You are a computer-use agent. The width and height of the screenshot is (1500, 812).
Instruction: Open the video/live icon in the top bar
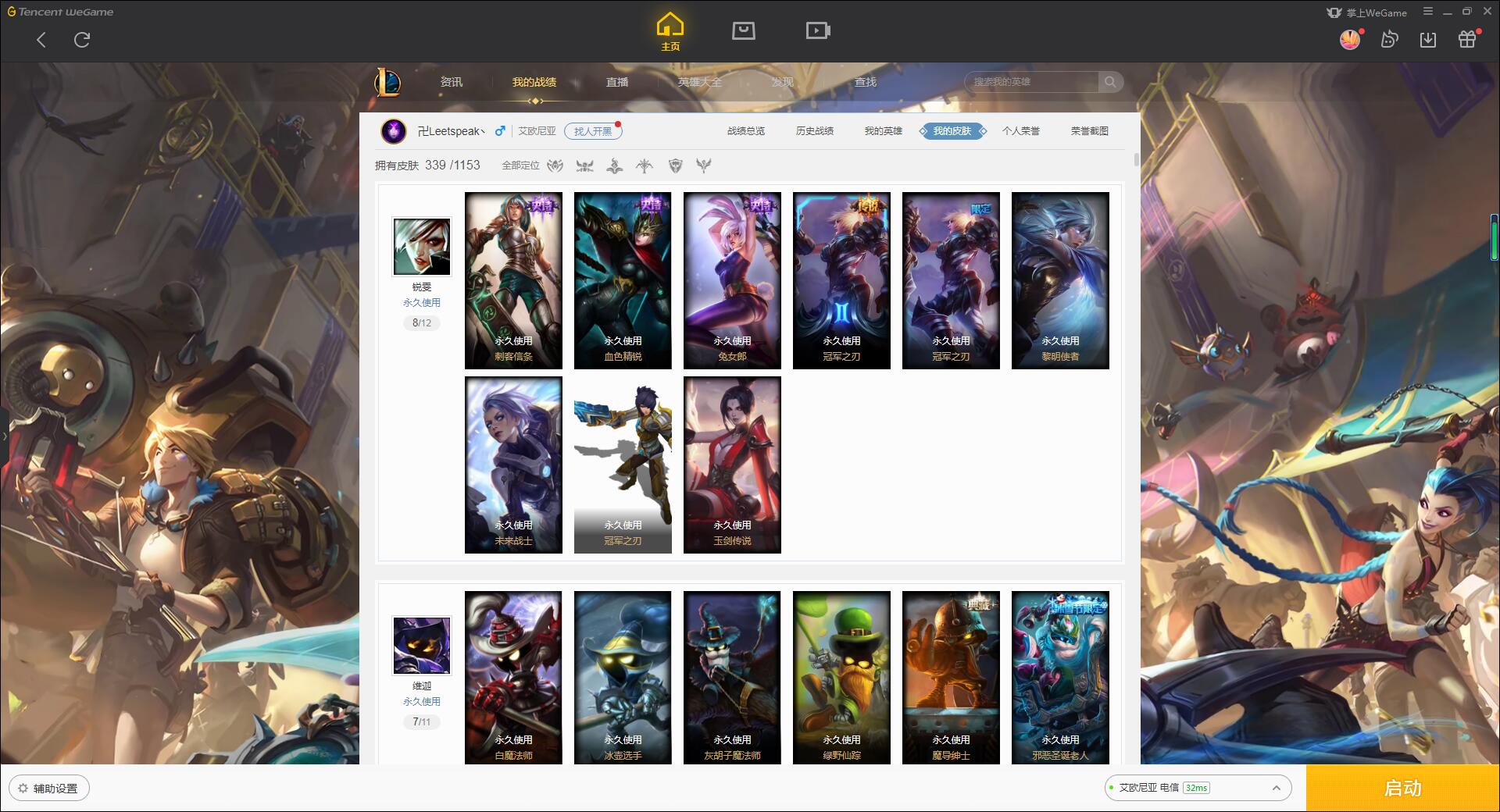[x=818, y=31]
